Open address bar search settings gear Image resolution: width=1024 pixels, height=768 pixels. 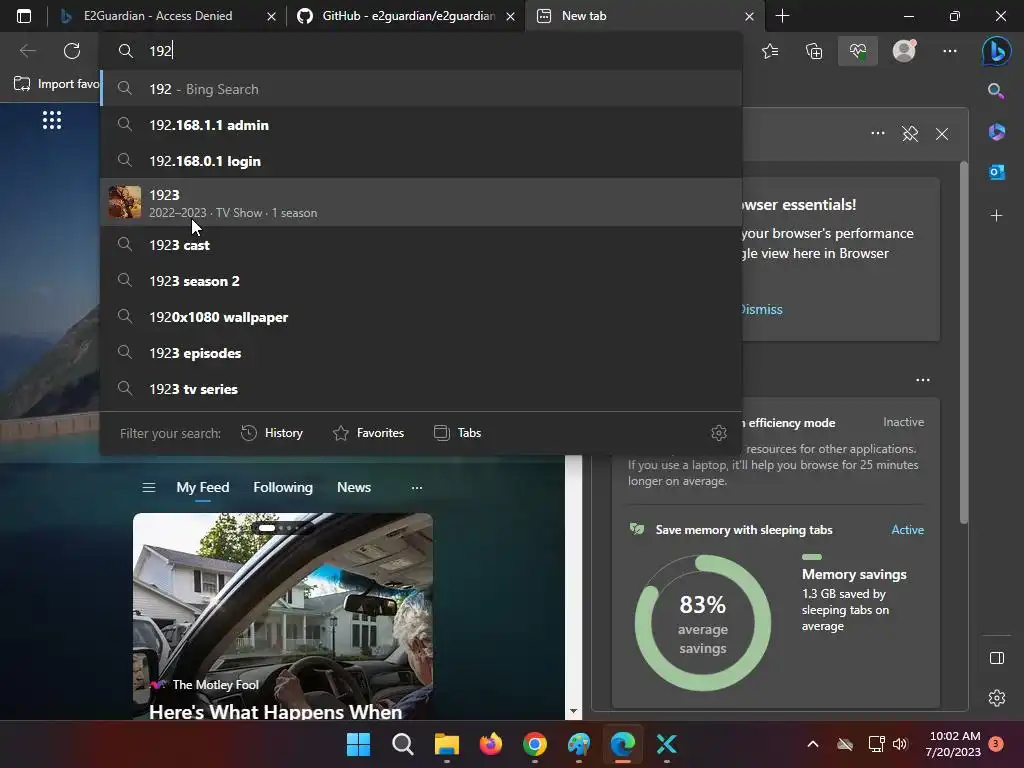[719, 433]
